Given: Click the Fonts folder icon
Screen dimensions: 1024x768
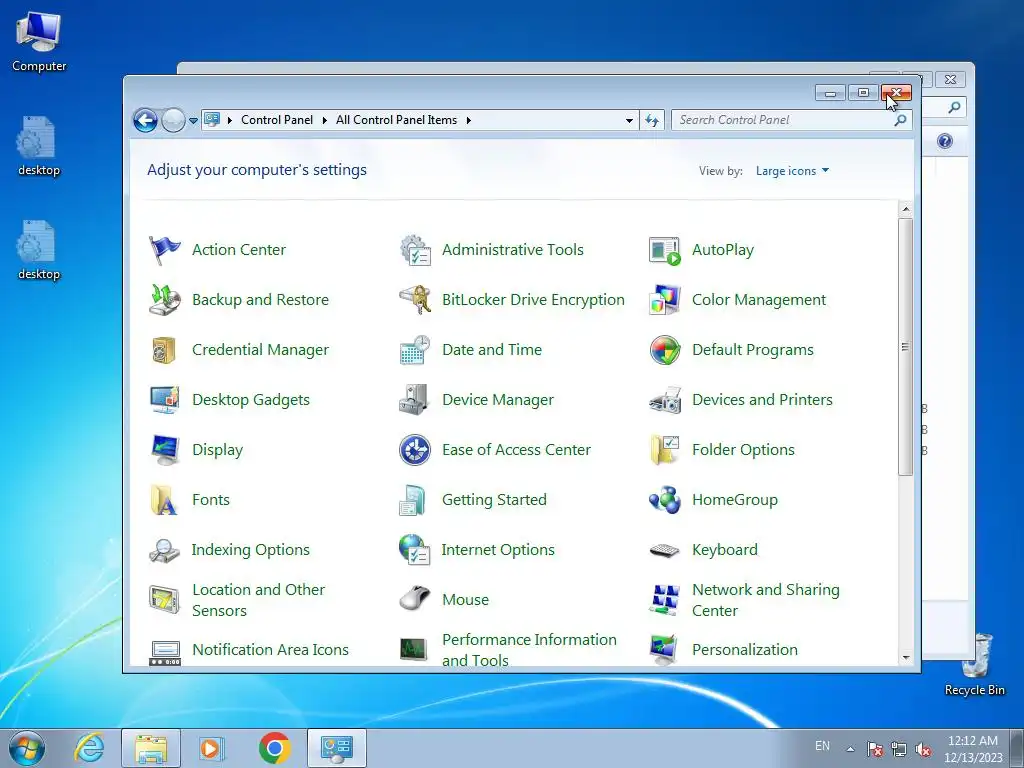Looking at the screenshot, I should coord(164,500).
